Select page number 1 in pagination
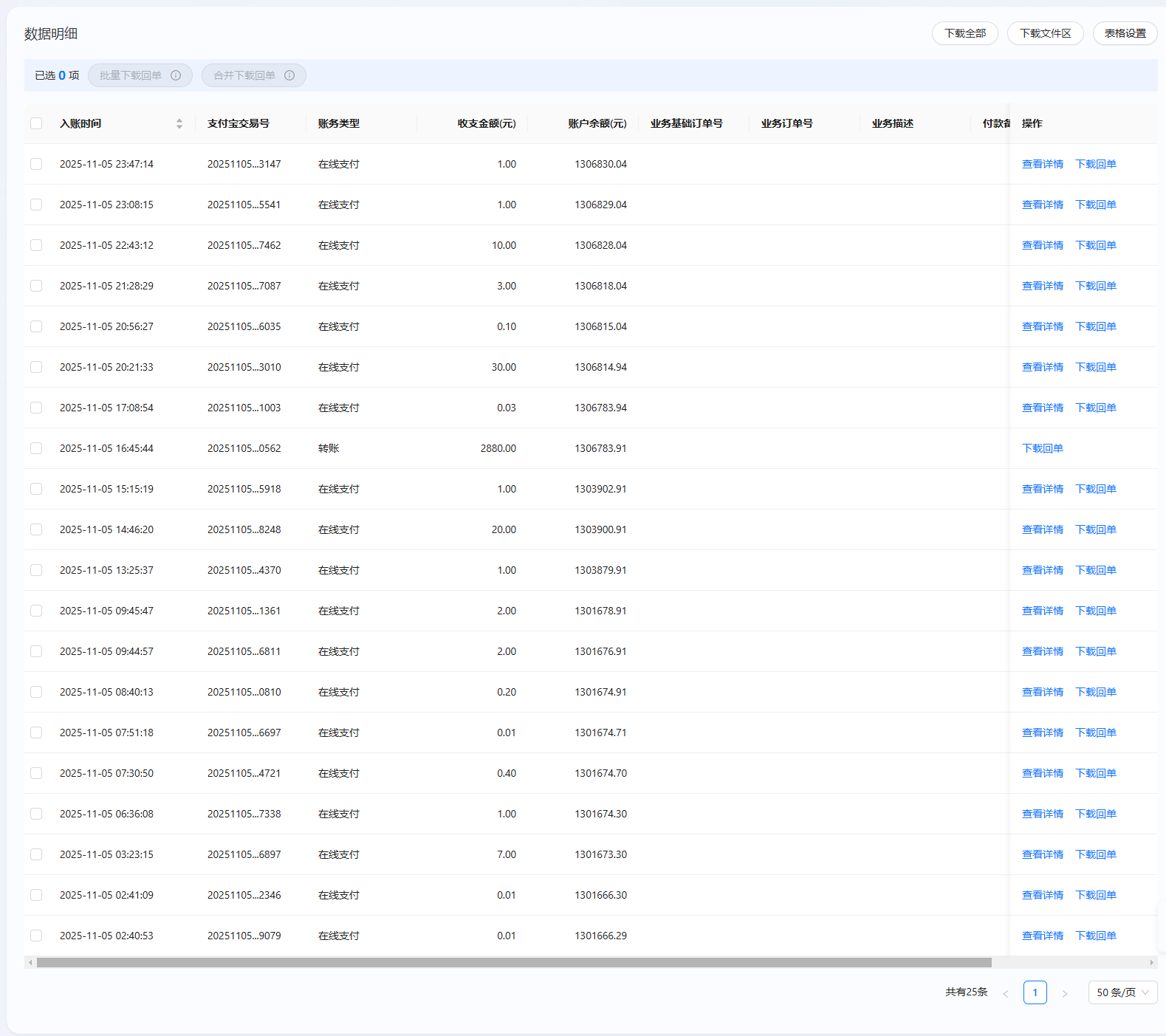1166x1036 pixels. 1035,992
